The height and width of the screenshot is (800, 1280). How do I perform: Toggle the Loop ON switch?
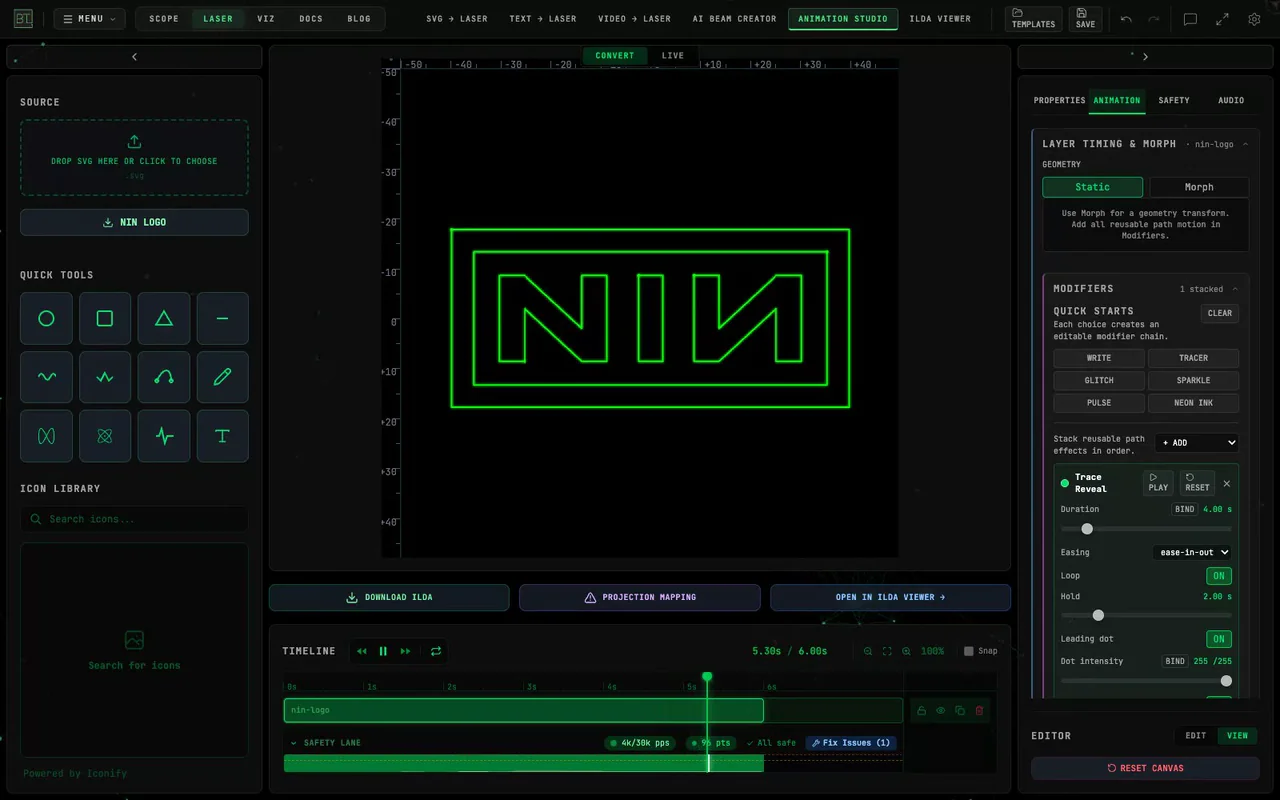coord(1219,576)
